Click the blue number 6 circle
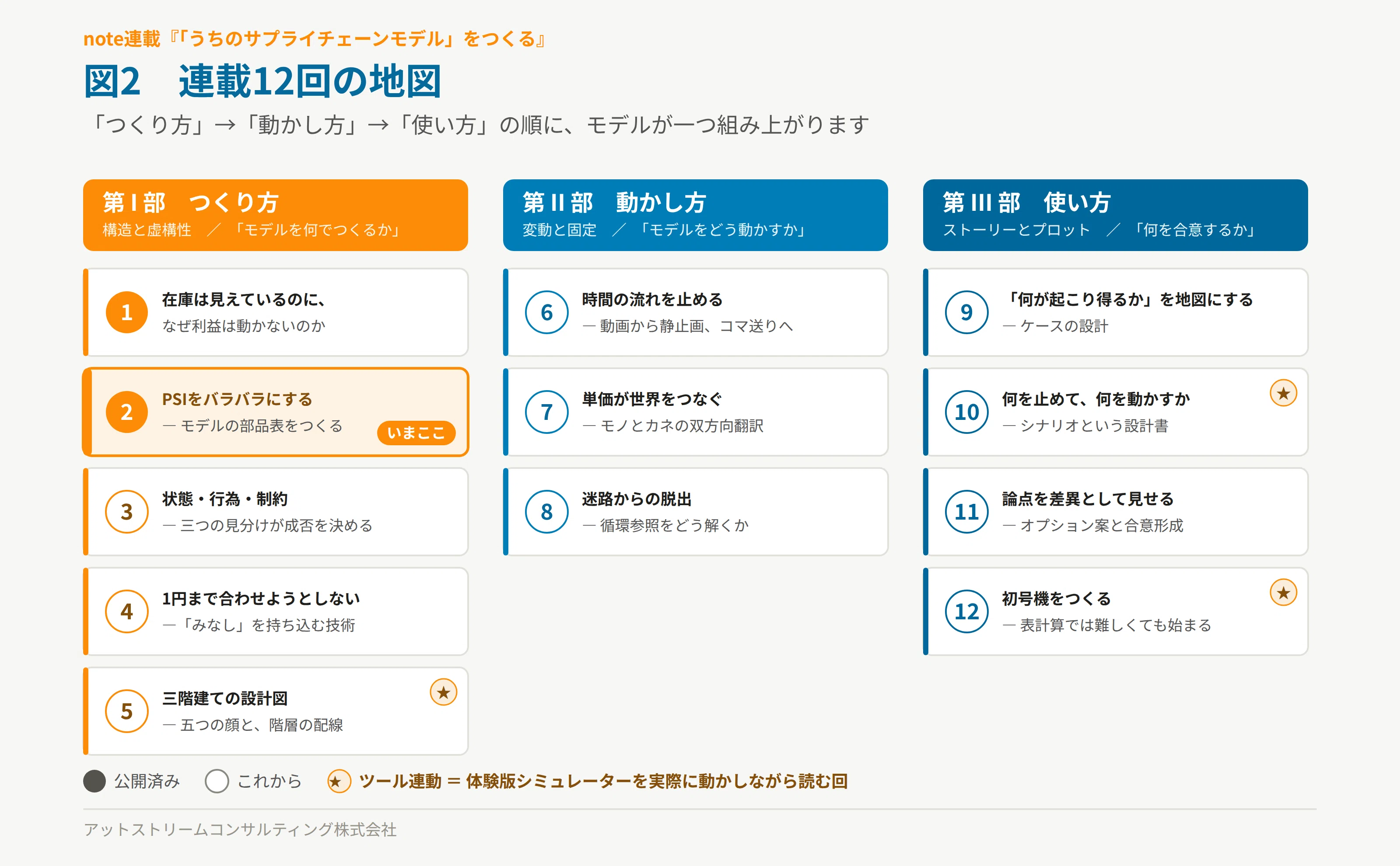 coord(546,312)
